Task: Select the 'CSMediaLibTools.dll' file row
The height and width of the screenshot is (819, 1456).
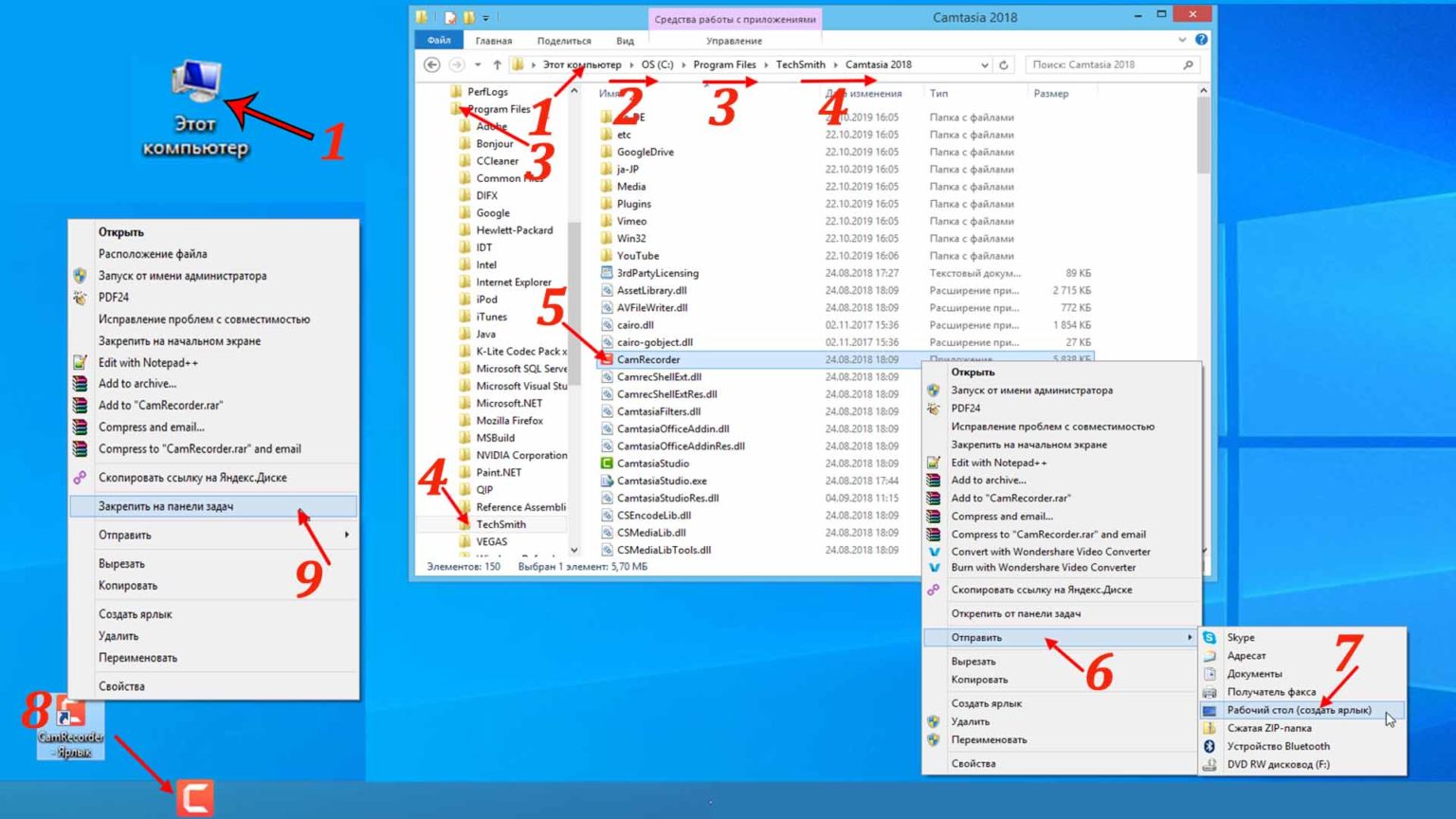Action: tap(846, 550)
